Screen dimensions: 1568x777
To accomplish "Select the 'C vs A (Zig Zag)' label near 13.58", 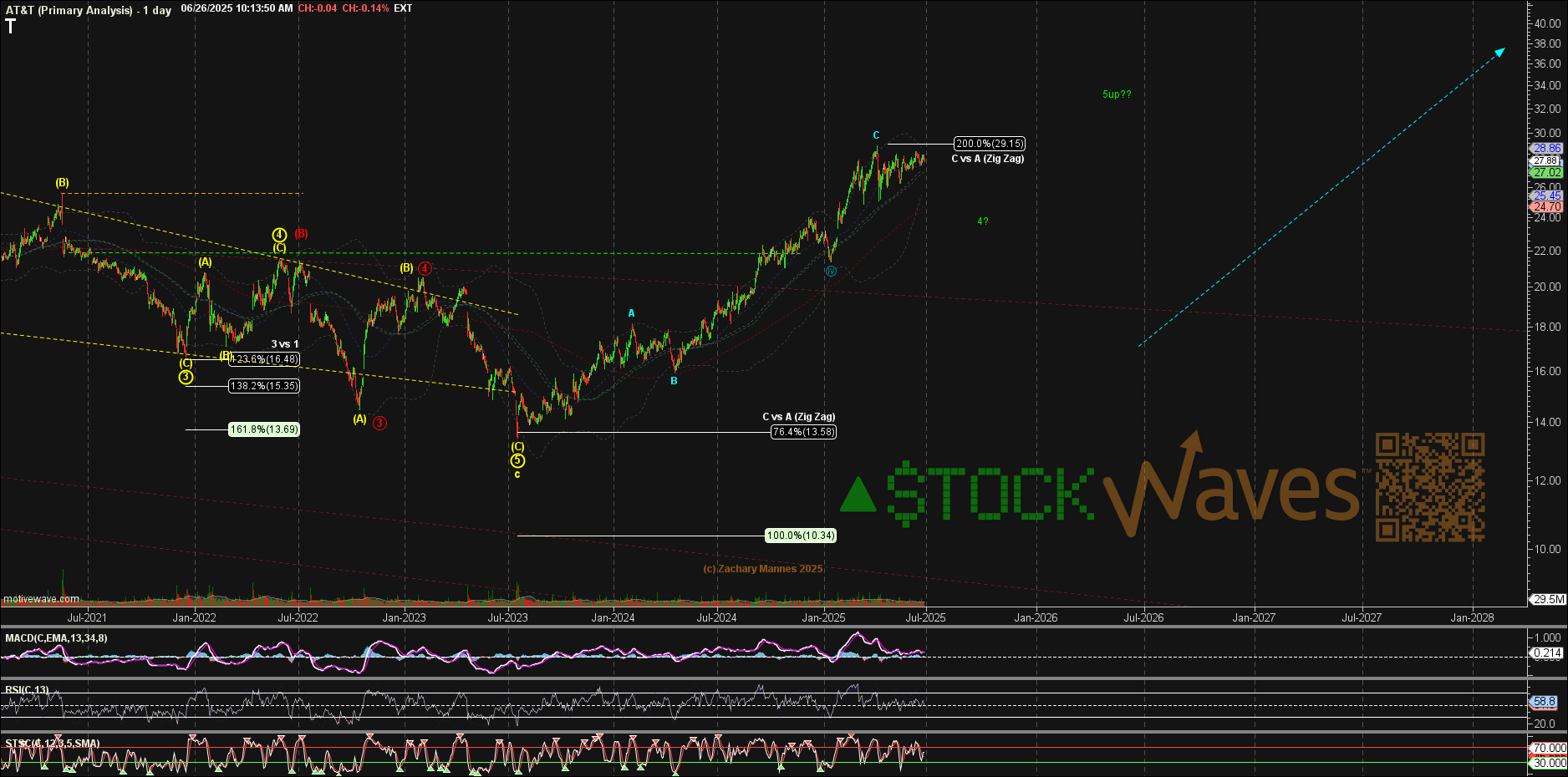I will tap(799, 417).
